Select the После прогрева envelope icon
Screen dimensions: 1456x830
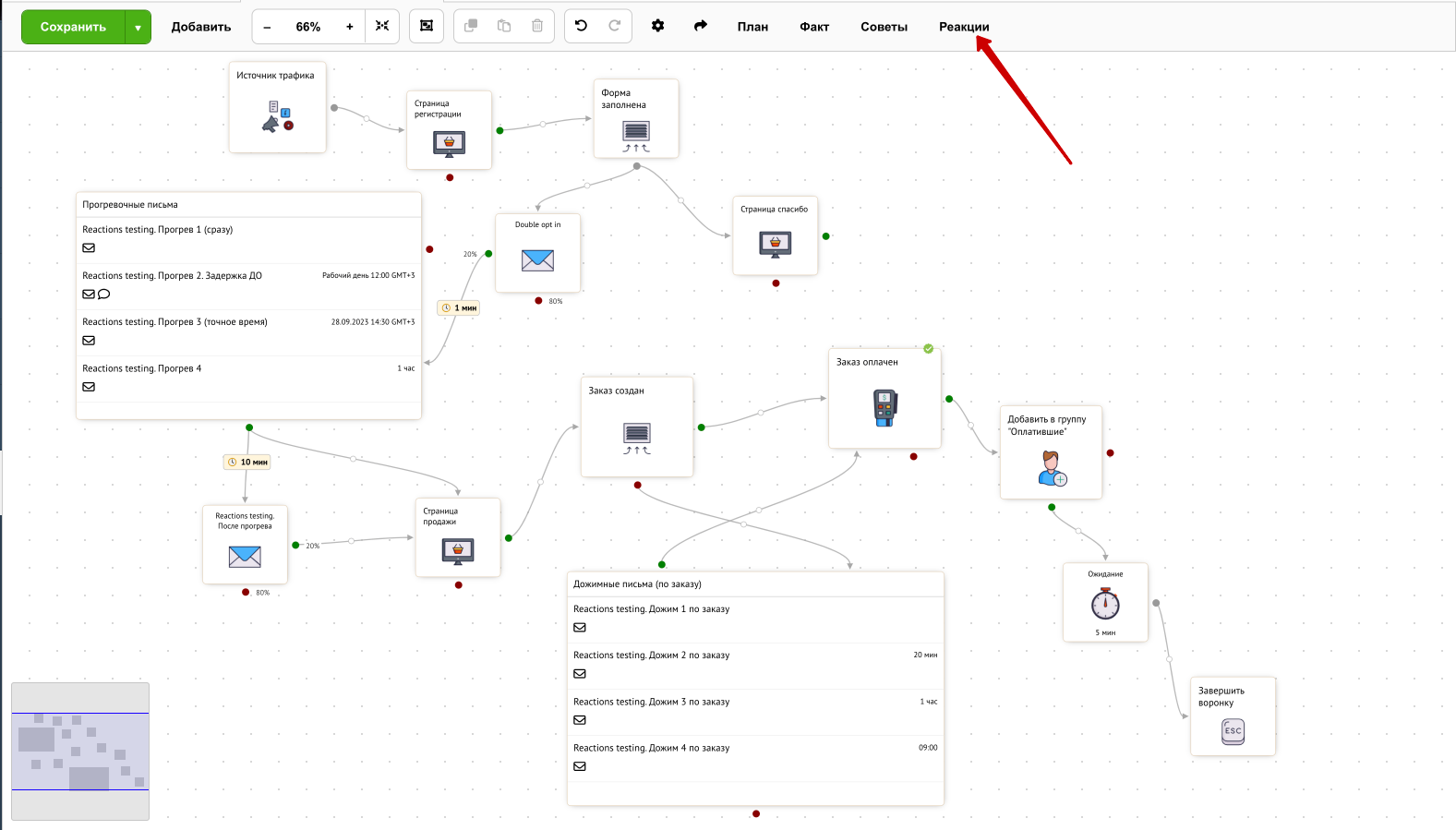pyautogui.click(x=245, y=556)
